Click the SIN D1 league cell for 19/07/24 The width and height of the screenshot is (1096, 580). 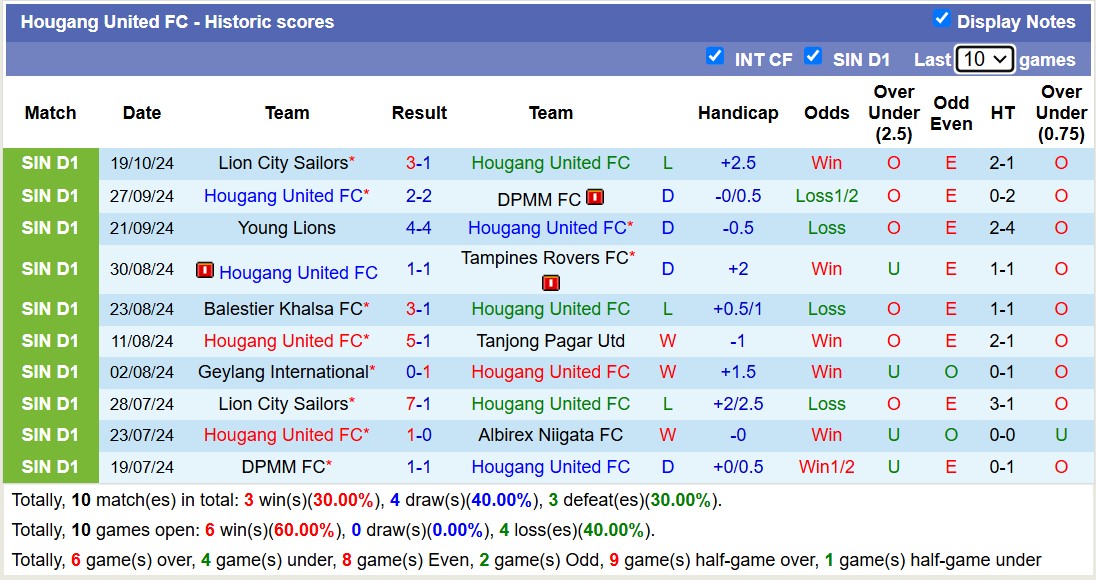(50, 467)
